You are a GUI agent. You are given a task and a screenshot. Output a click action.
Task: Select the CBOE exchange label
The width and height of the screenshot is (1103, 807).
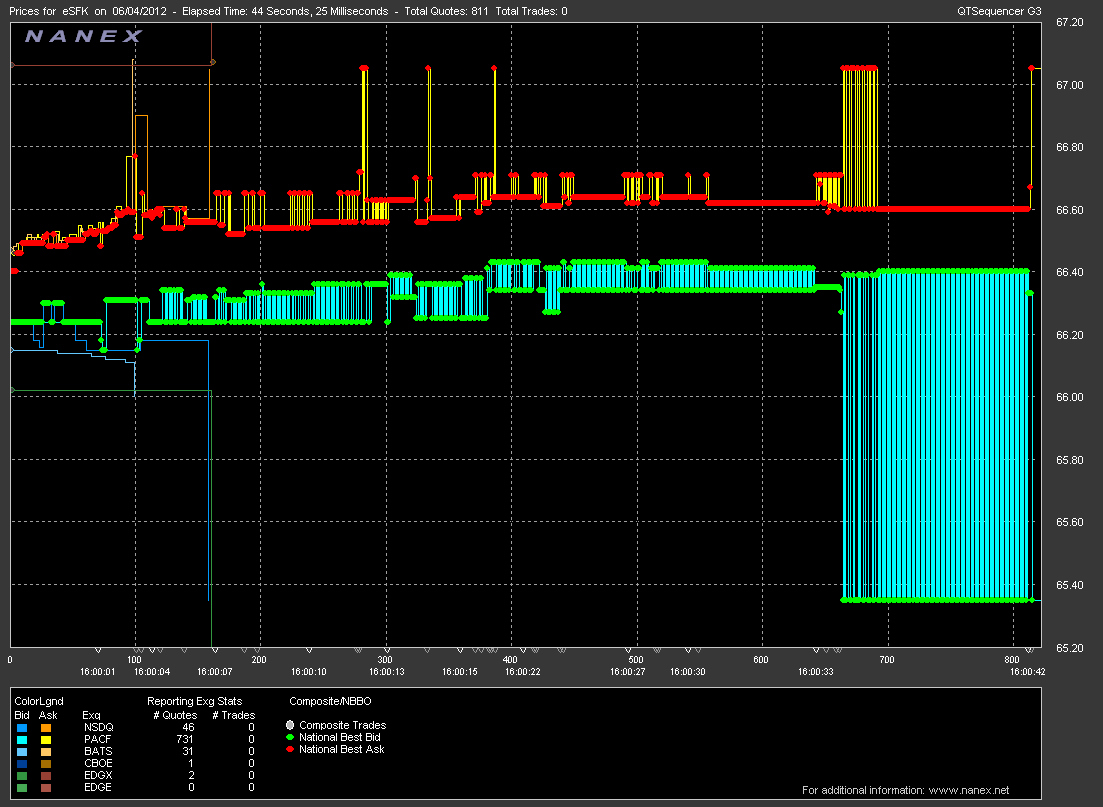click(x=98, y=763)
